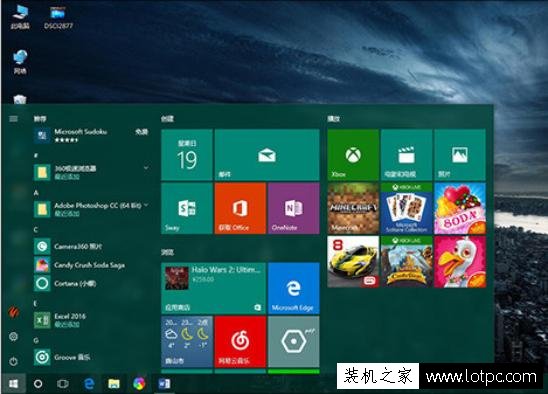This screenshot has width=548, height=394.
Task: Select the Recycle Bin desktop icon
Action: click(x=20, y=99)
